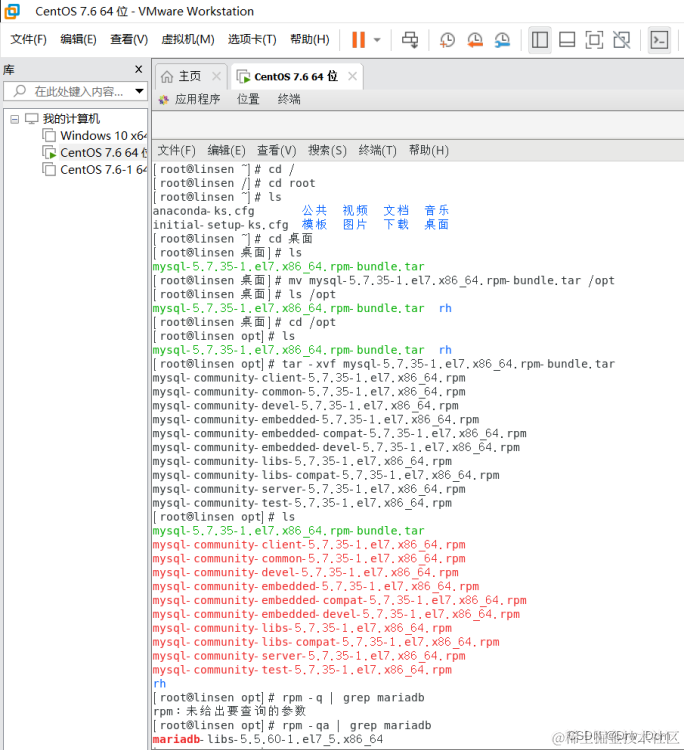Image resolution: width=685 pixels, height=751 pixels.
Task: Select 我的计算机 in the library
Action: coord(71,119)
